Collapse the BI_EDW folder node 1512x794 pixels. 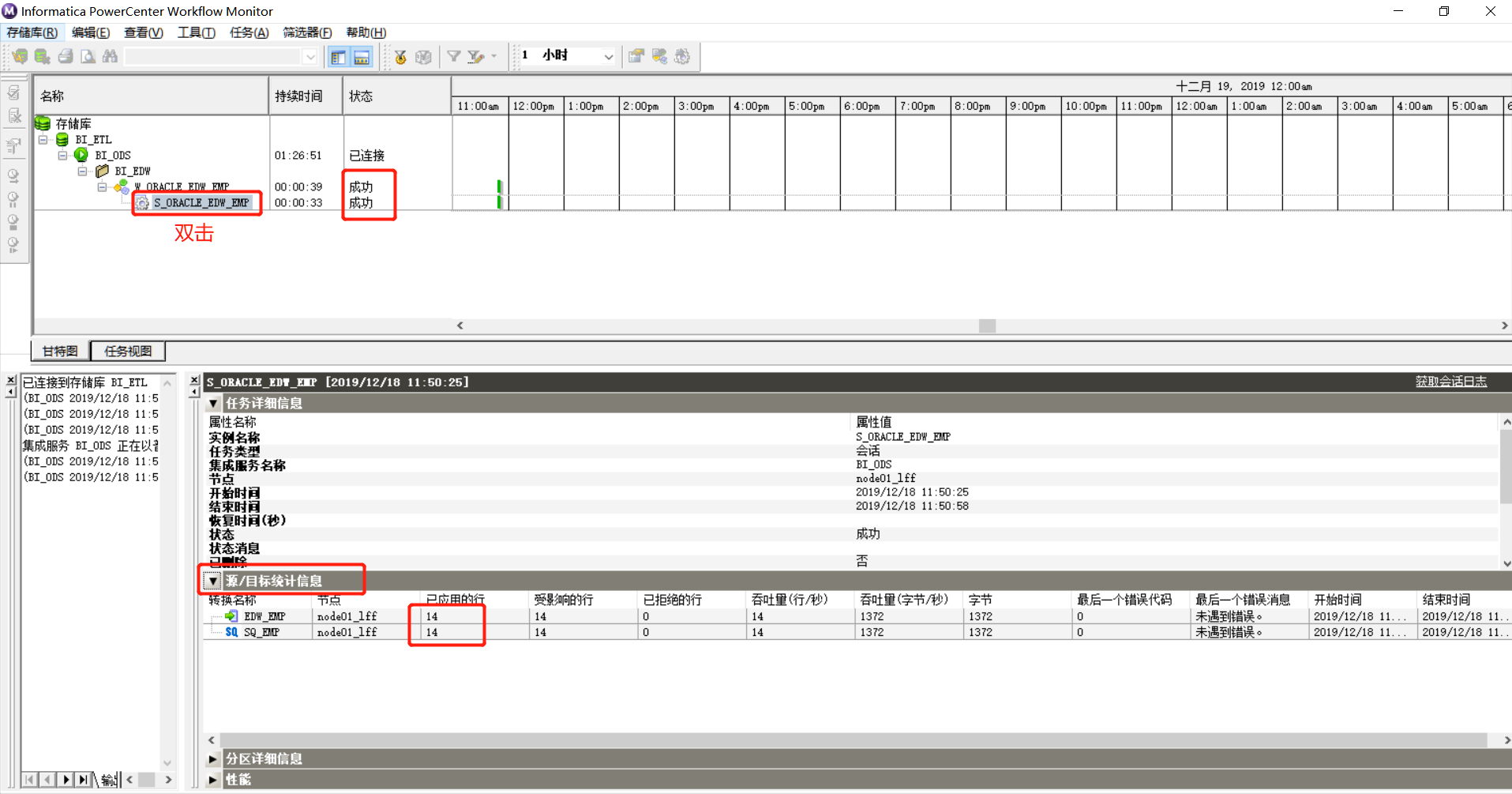point(82,171)
